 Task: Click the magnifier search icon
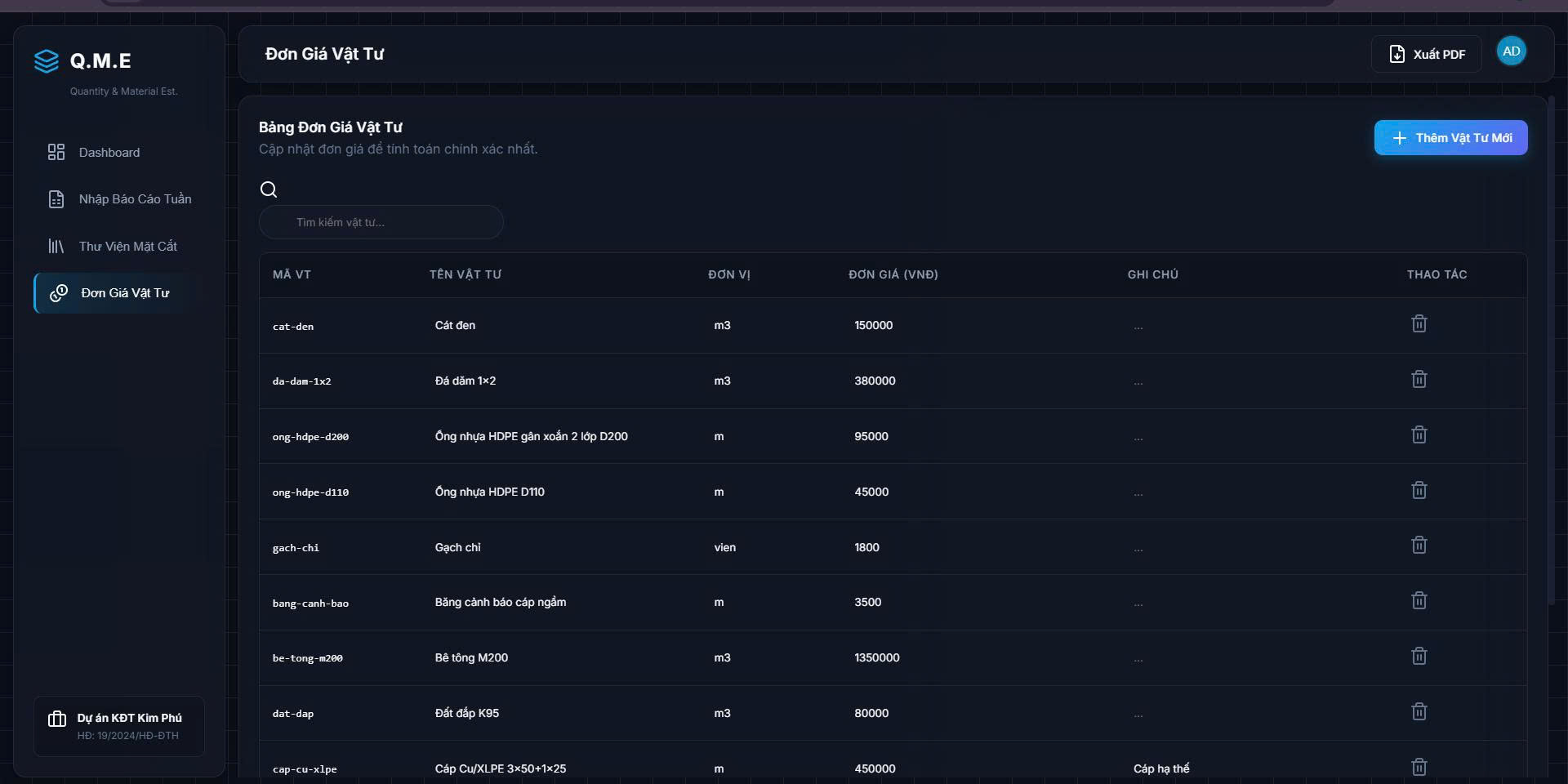(269, 189)
